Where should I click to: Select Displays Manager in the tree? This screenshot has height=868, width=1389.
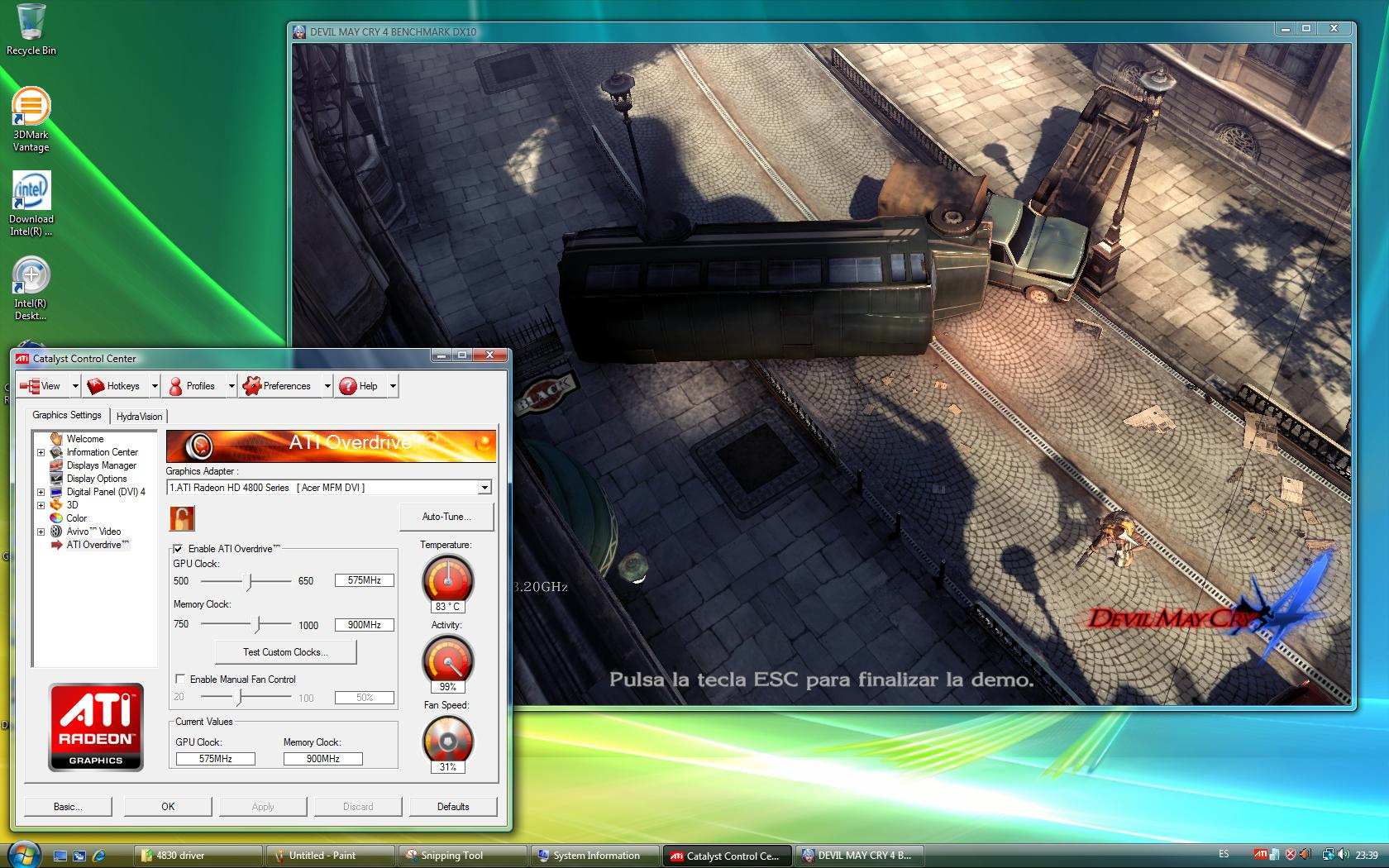pos(101,465)
